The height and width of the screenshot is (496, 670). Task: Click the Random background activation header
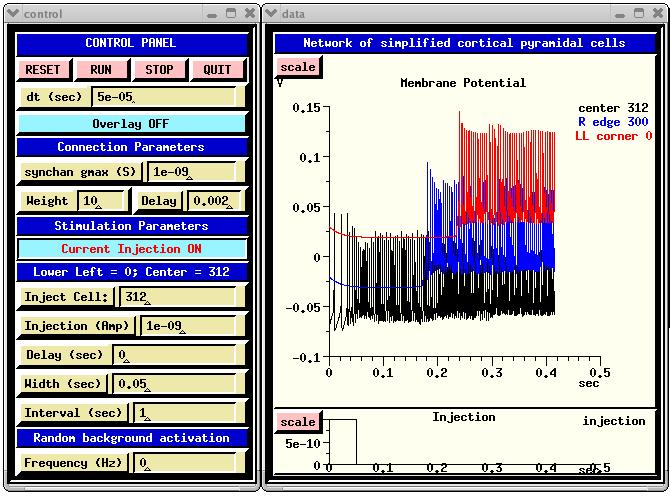click(132, 438)
